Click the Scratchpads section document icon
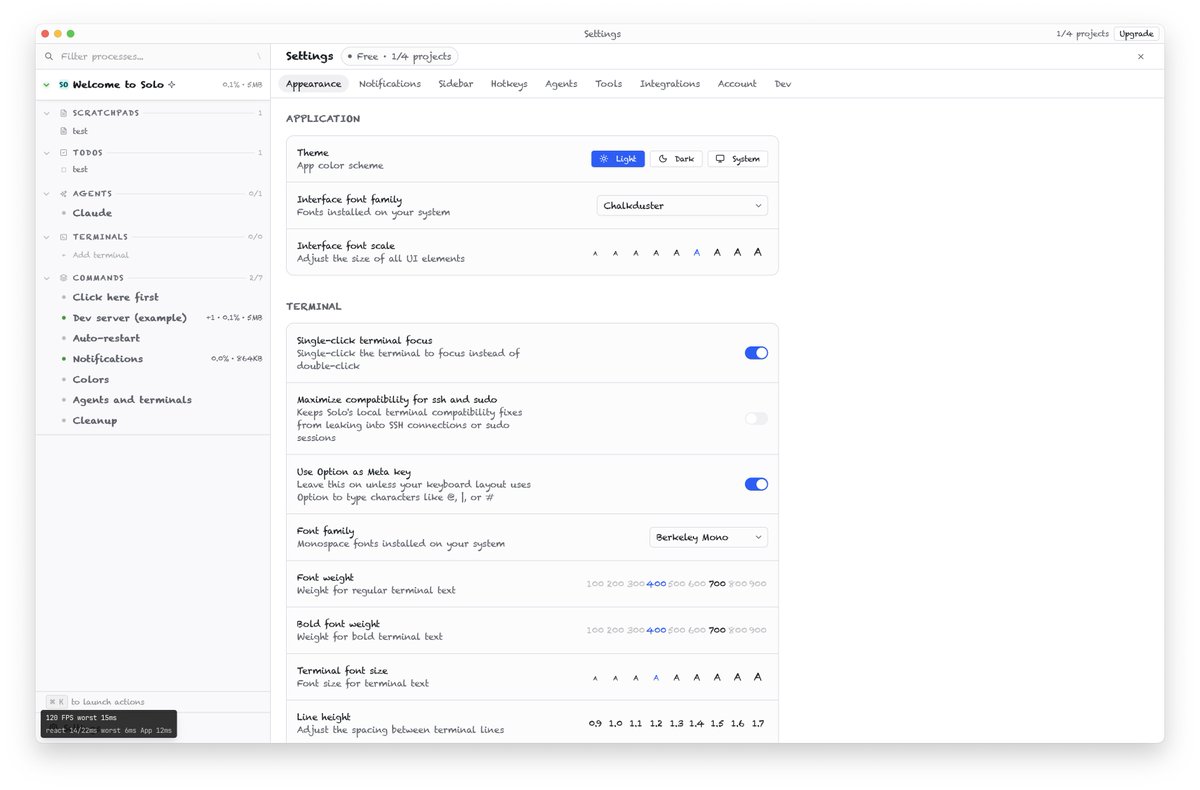This screenshot has width=1200, height=790. click(64, 113)
